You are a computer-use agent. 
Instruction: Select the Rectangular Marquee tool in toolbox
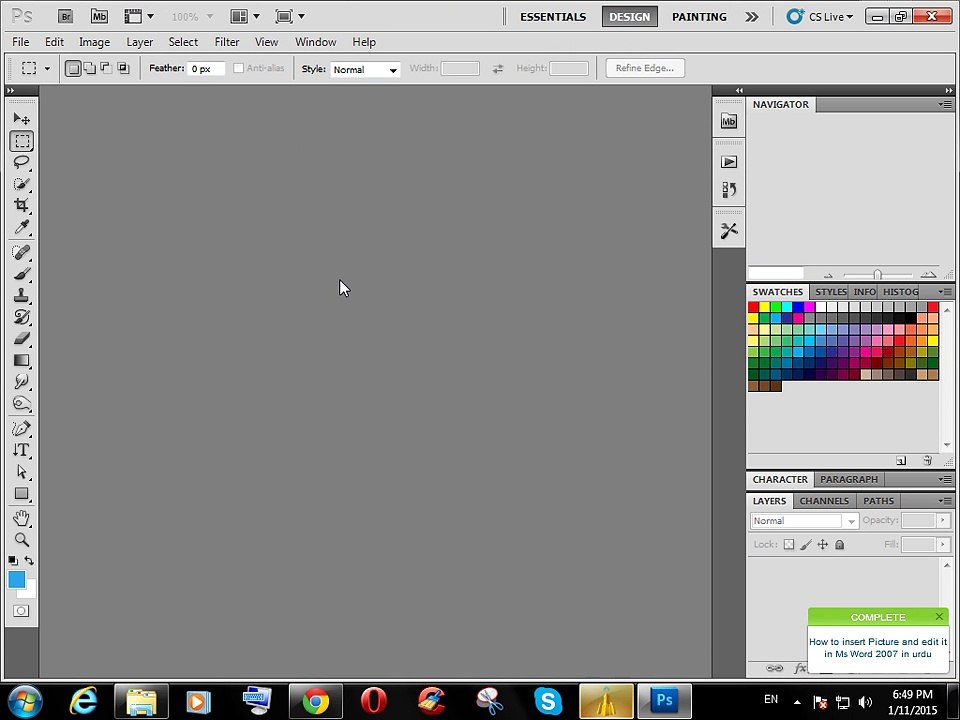pyautogui.click(x=21, y=141)
